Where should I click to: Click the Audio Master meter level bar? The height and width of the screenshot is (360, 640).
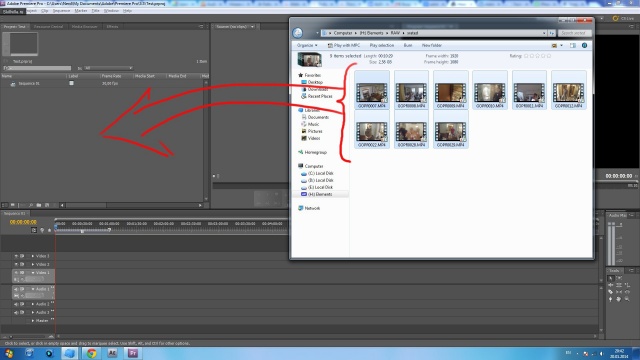pyautogui.click(x=611, y=244)
